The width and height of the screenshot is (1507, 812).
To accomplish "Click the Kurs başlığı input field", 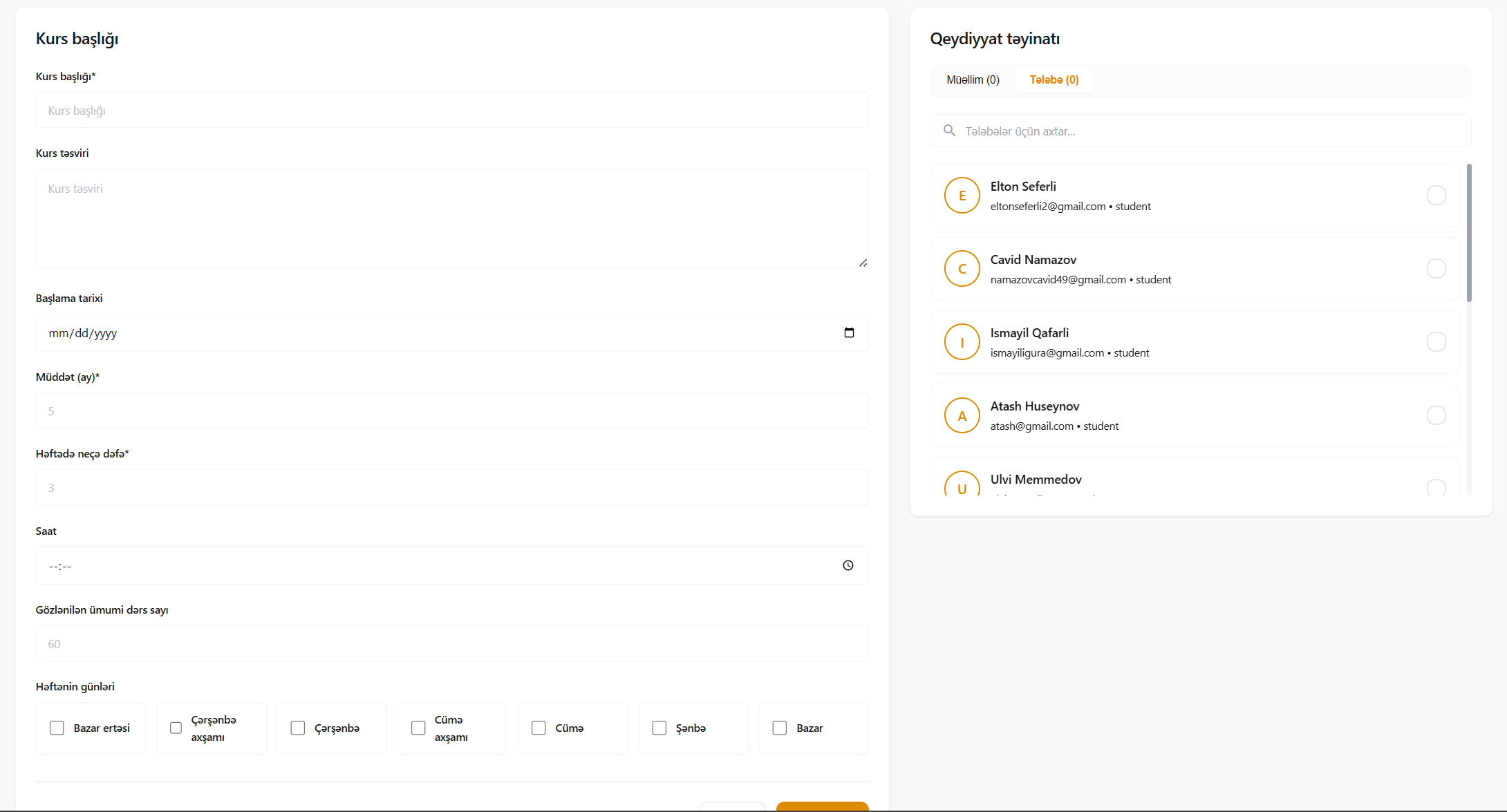I will [452, 111].
